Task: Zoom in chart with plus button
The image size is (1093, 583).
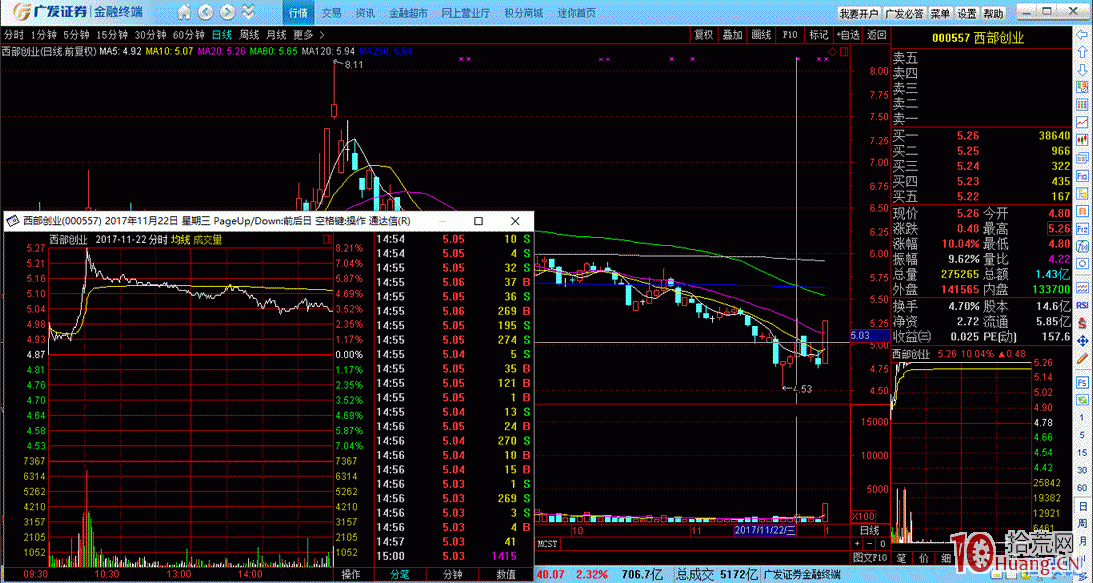Action: pyautogui.click(x=857, y=544)
